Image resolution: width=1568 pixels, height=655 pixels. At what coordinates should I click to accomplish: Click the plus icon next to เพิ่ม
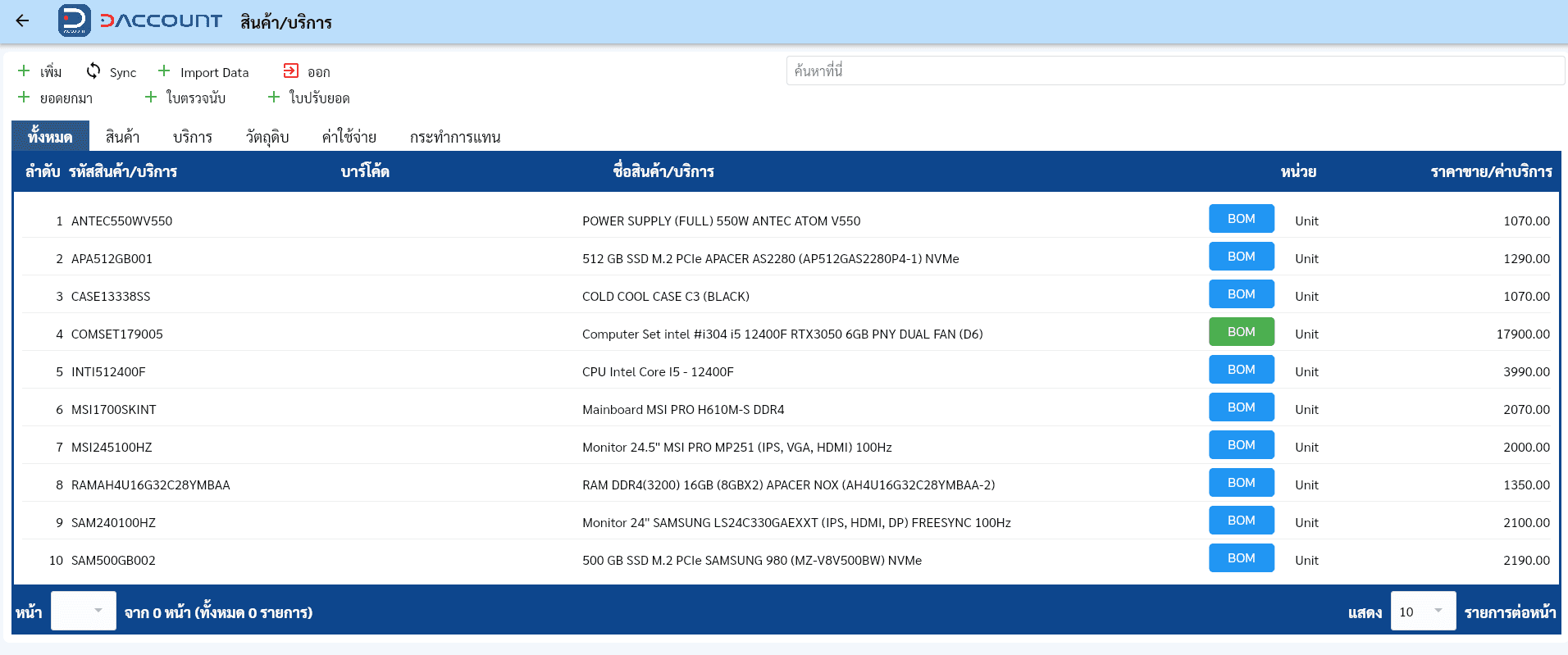pyautogui.click(x=24, y=71)
